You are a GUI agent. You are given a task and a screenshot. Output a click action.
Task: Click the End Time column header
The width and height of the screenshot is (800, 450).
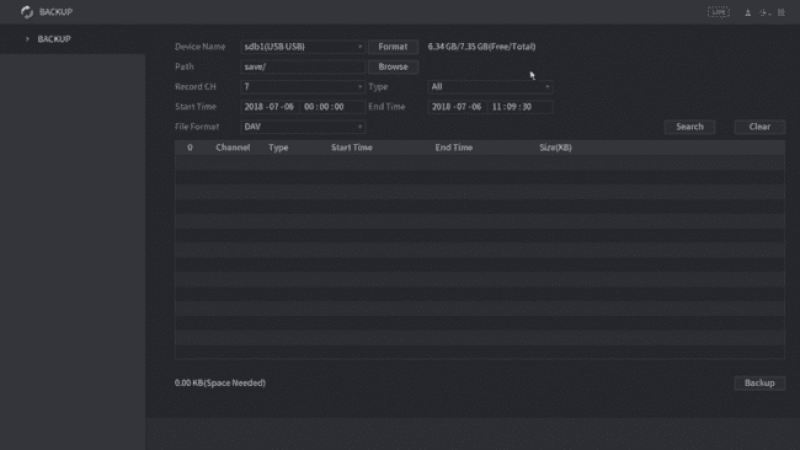pyautogui.click(x=454, y=147)
